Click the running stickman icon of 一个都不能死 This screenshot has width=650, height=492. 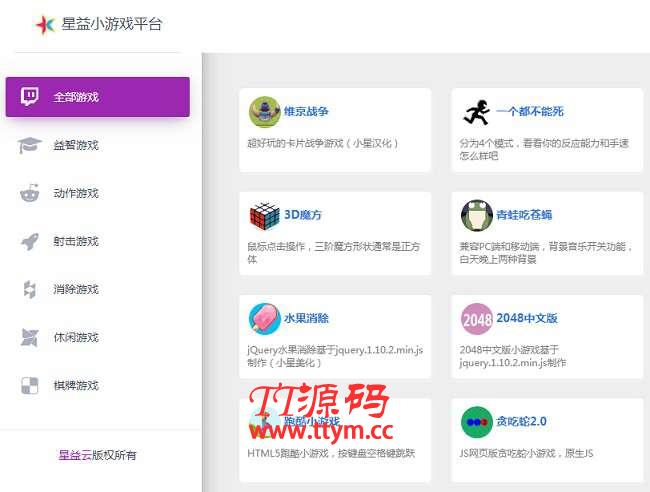[476, 112]
